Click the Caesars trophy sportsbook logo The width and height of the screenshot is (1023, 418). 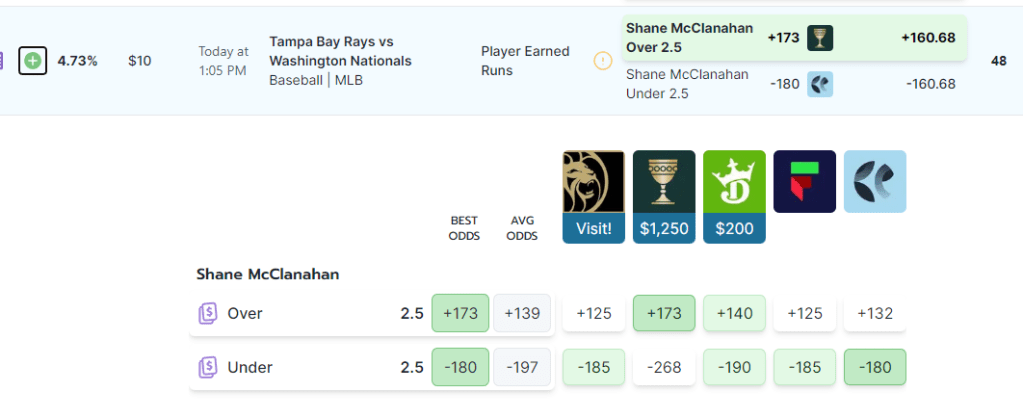tap(664, 182)
